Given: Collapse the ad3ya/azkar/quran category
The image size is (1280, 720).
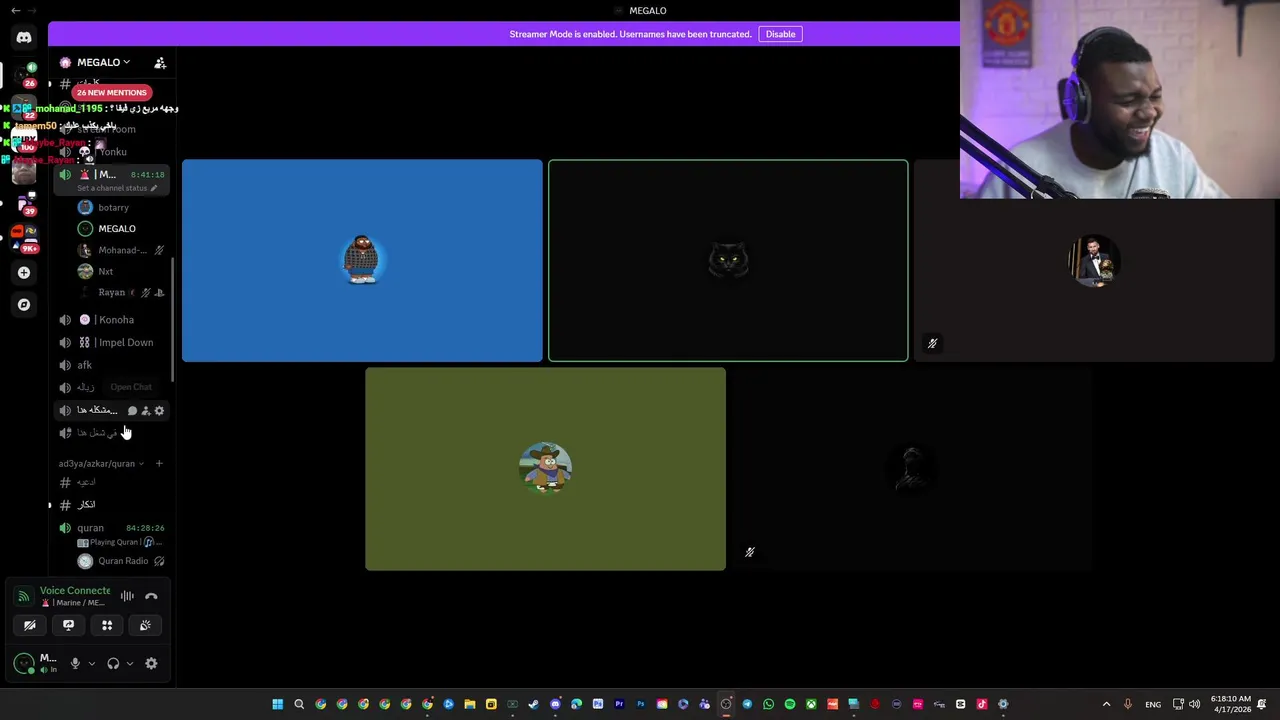Looking at the screenshot, I should [101, 464].
